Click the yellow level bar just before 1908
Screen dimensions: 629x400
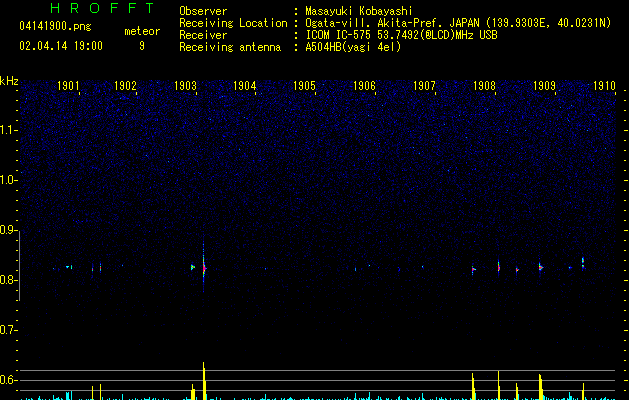[x=473, y=386]
